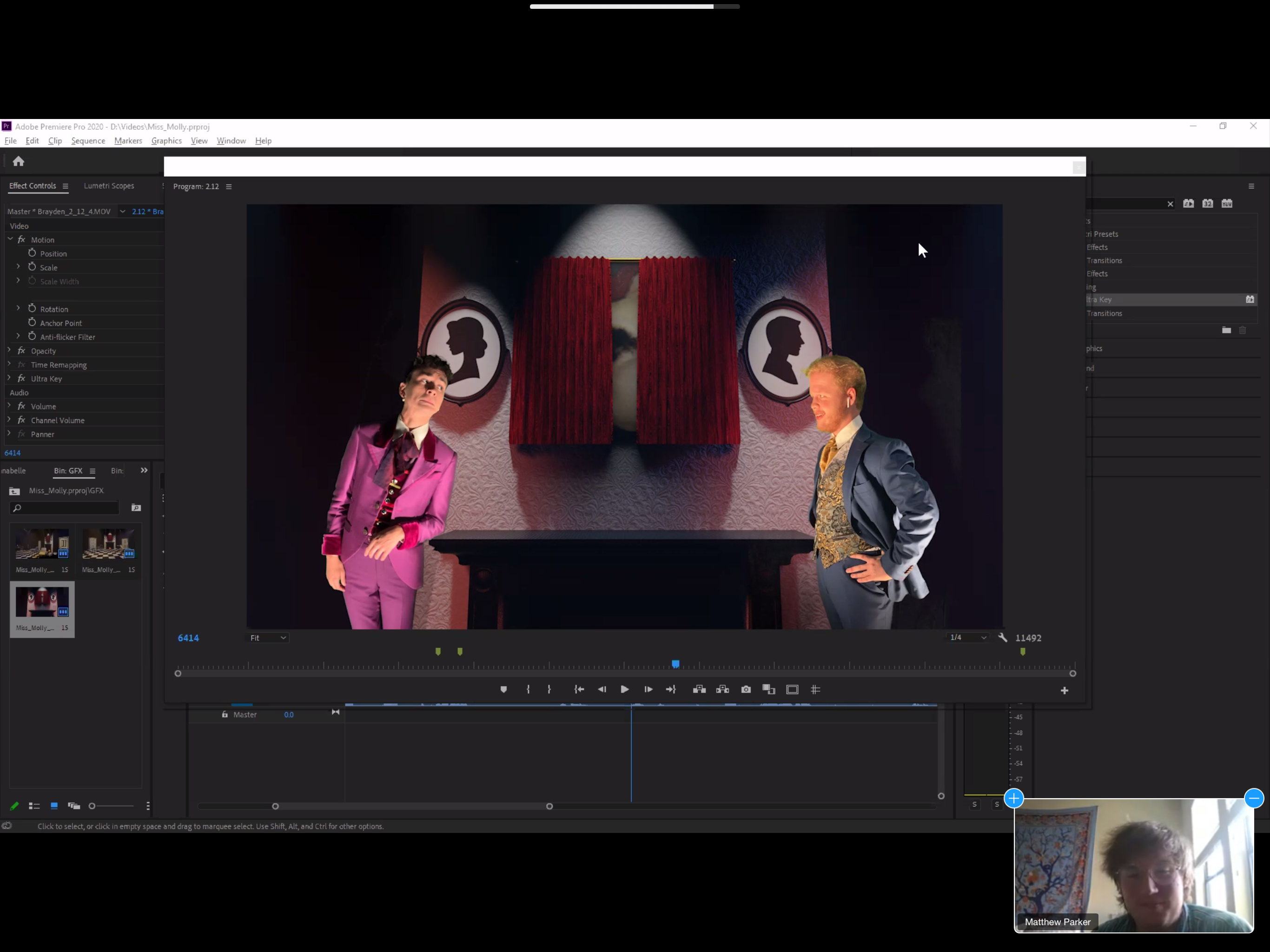Go to Out point in Program monitor
This screenshot has height=952, width=1270.
point(671,690)
